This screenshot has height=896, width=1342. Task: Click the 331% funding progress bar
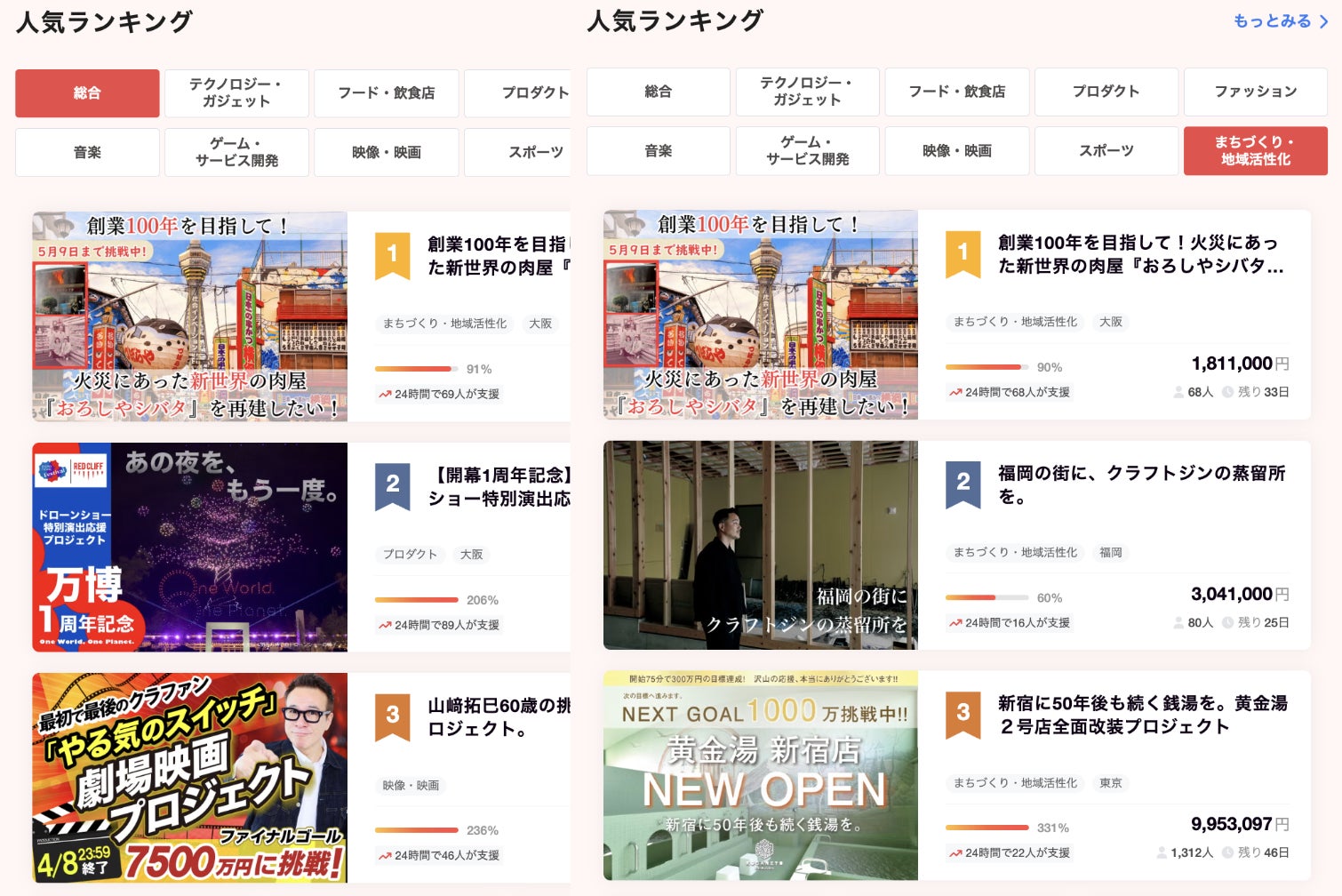click(987, 828)
